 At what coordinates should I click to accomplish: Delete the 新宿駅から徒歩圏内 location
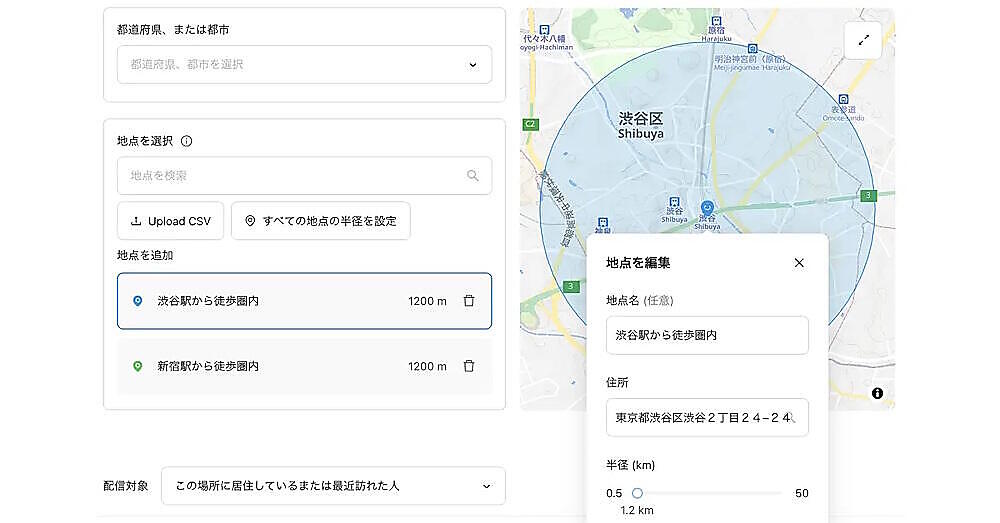click(469, 366)
